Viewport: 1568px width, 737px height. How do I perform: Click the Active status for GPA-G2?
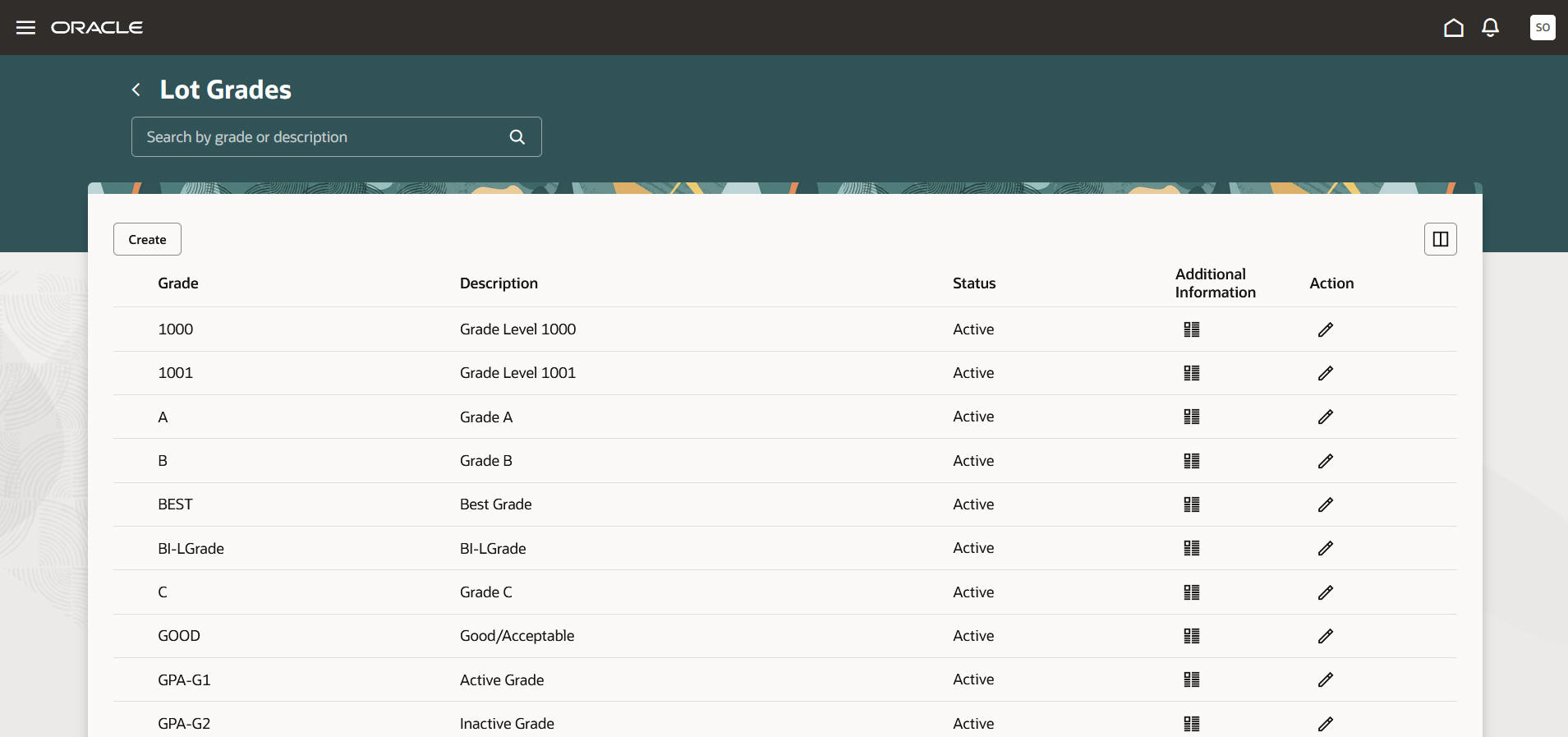pyautogui.click(x=973, y=724)
